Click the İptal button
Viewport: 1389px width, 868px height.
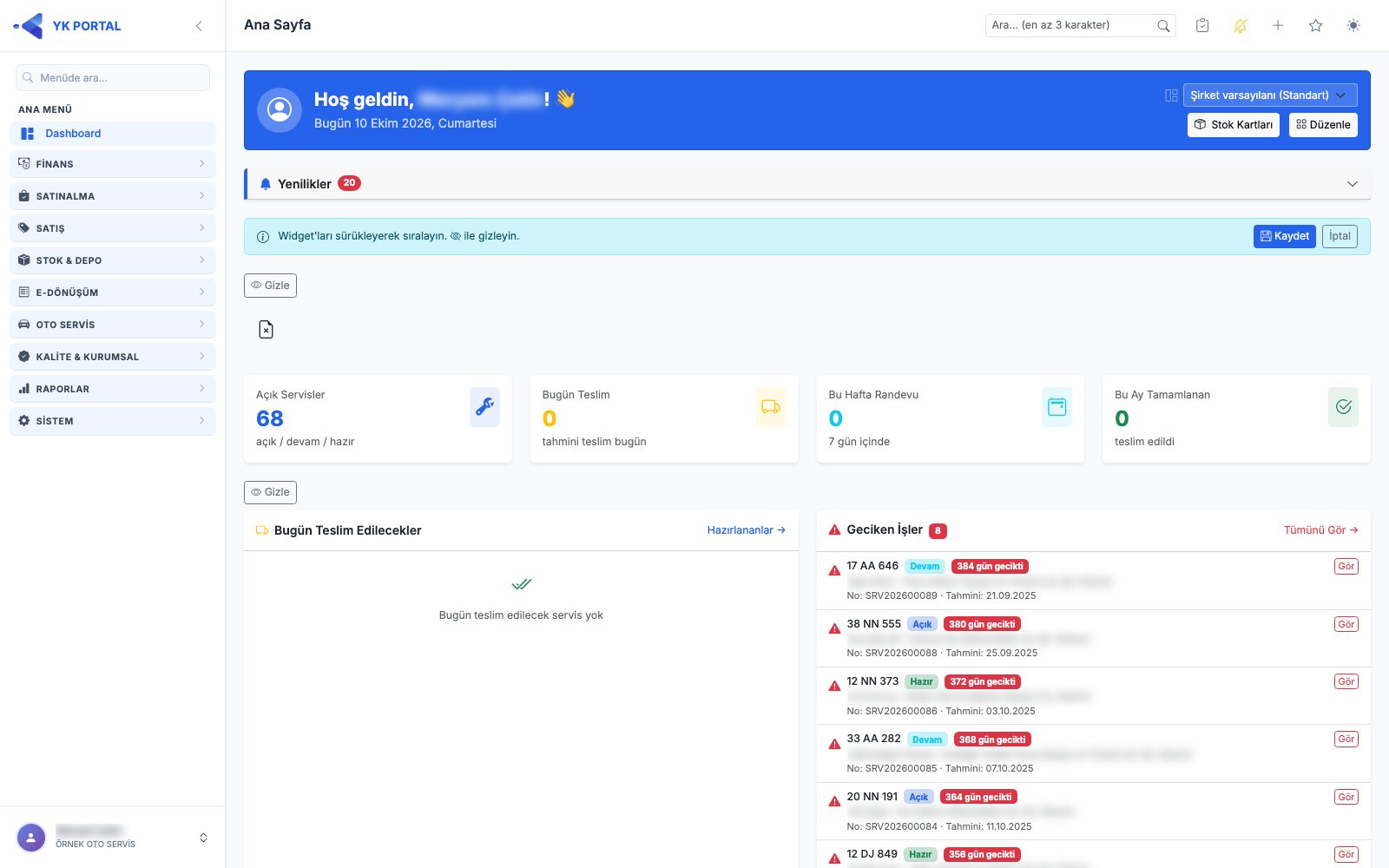(x=1340, y=236)
